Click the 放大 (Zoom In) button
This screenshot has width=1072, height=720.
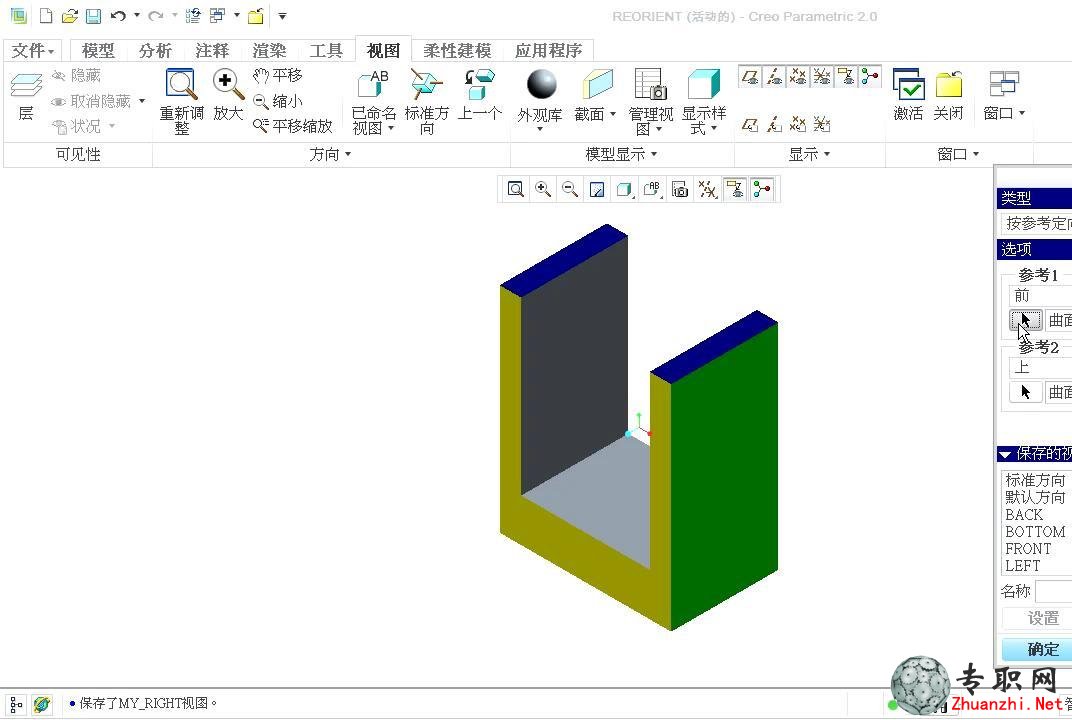pos(228,94)
